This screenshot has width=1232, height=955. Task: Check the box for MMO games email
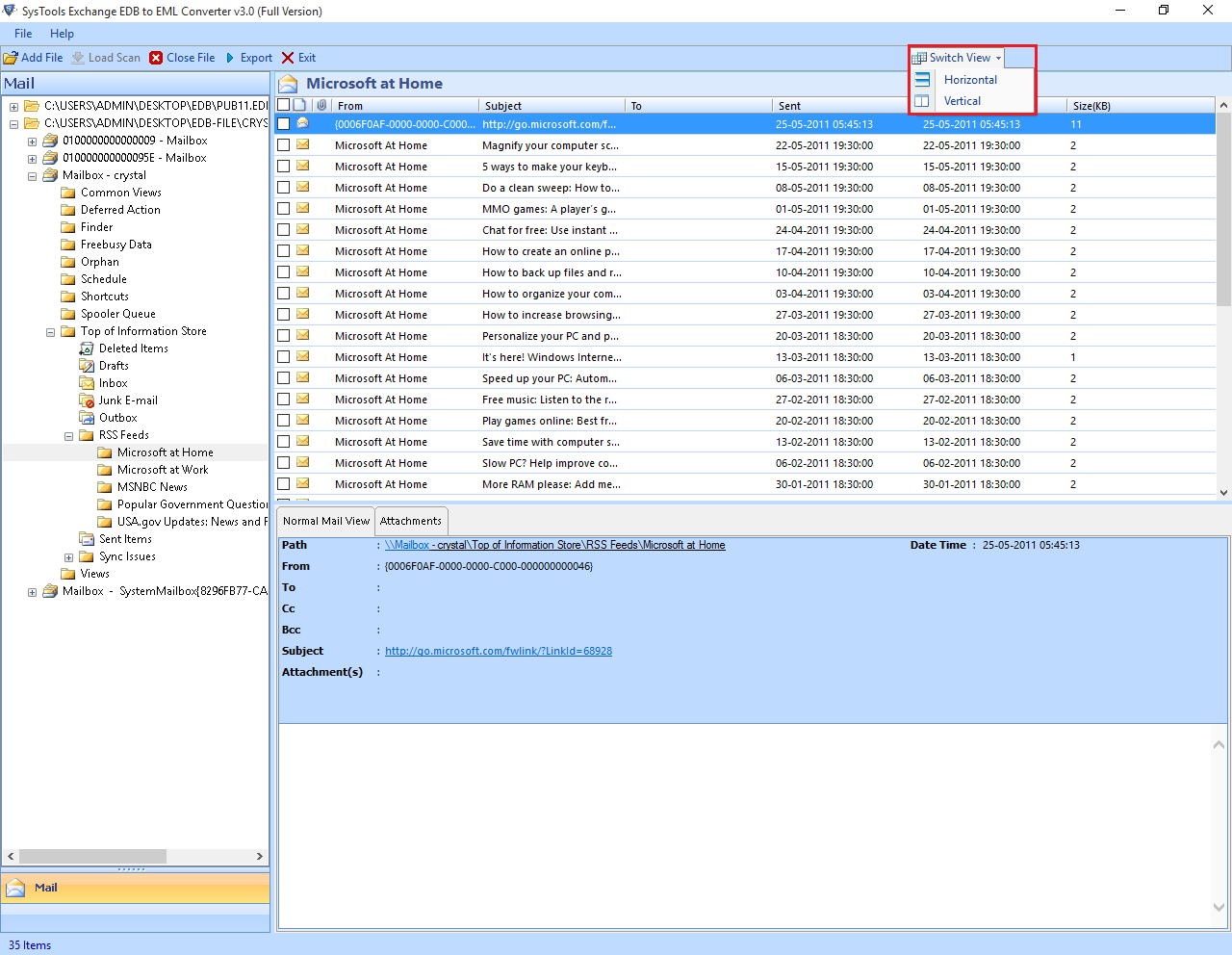pyautogui.click(x=283, y=209)
